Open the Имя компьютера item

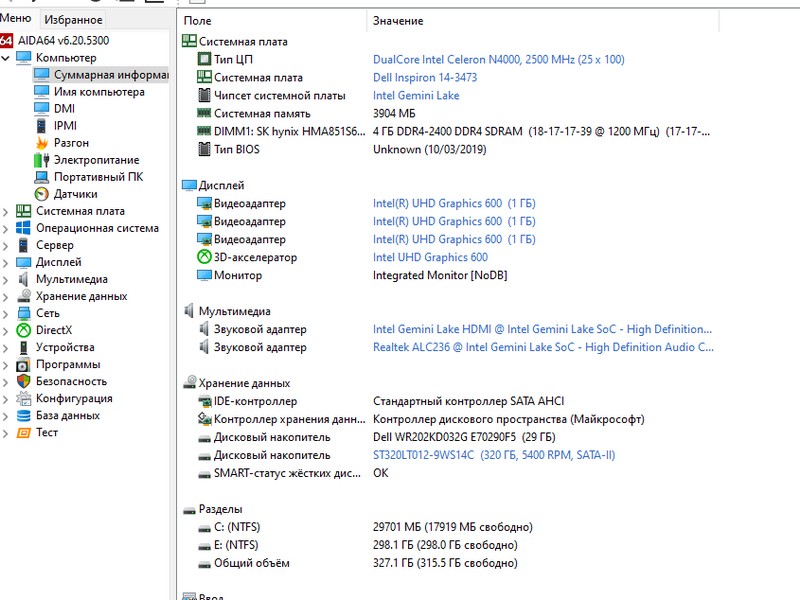pyautogui.click(x=99, y=92)
